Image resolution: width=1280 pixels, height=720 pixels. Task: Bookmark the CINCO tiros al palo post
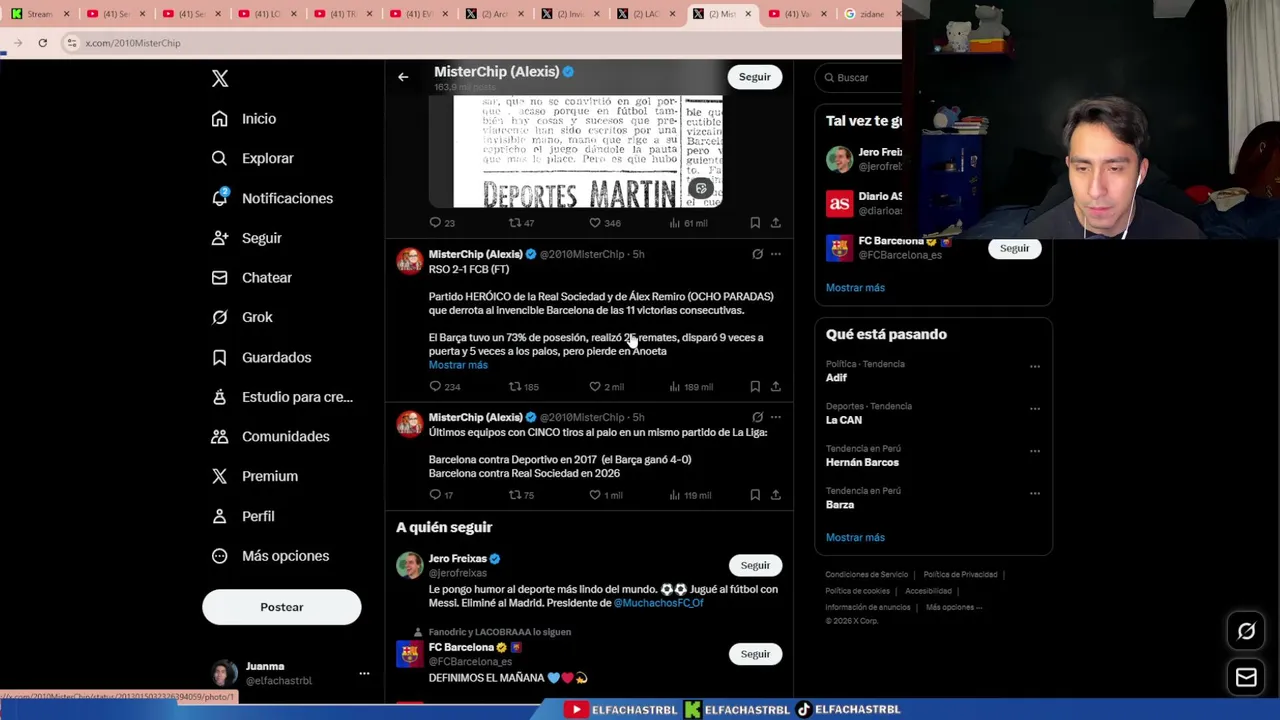755,495
